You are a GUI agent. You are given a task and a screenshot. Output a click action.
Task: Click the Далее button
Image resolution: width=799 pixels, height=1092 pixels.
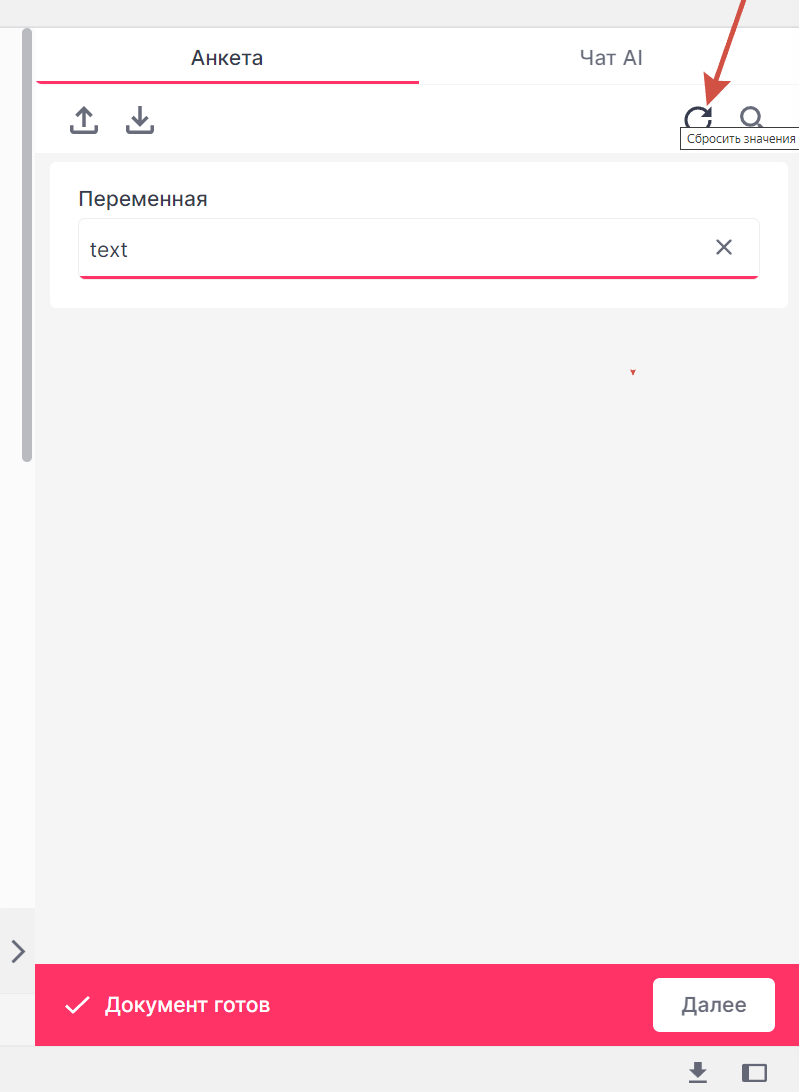click(x=713, y=1004)
